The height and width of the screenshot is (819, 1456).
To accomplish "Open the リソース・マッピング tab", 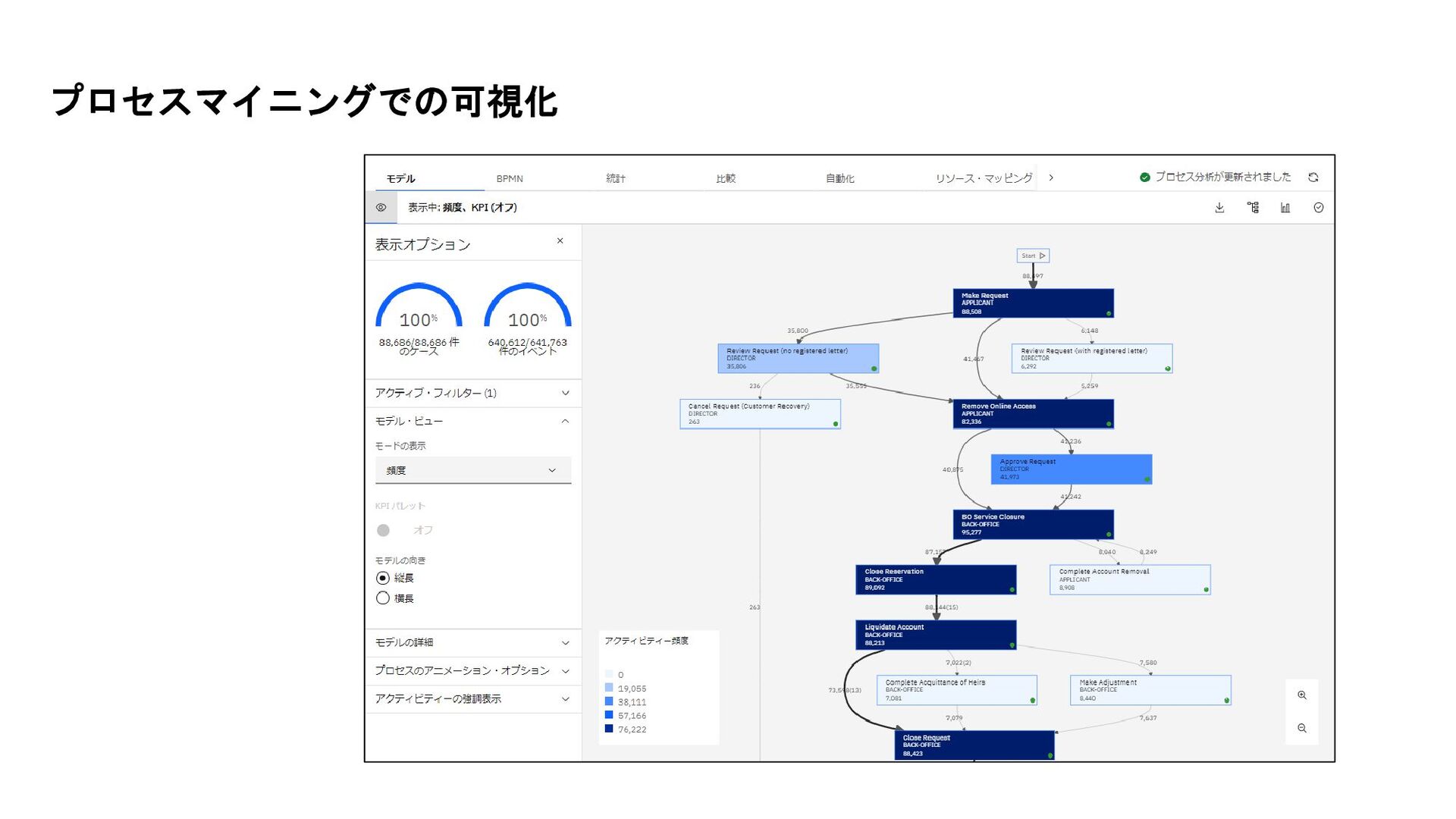I will [984, 179].
